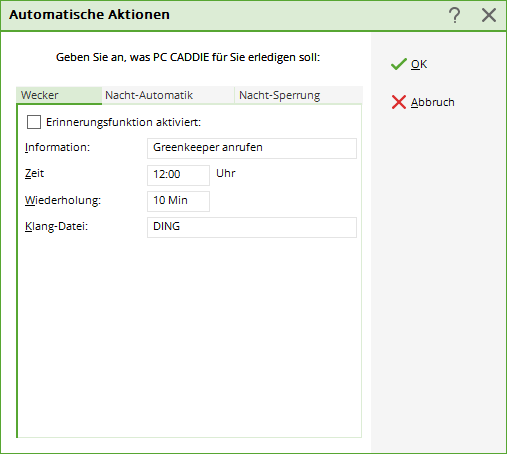The image size is (507, 454).
Task: Confirm settings via the OK text
Action: tap(419, 64)
